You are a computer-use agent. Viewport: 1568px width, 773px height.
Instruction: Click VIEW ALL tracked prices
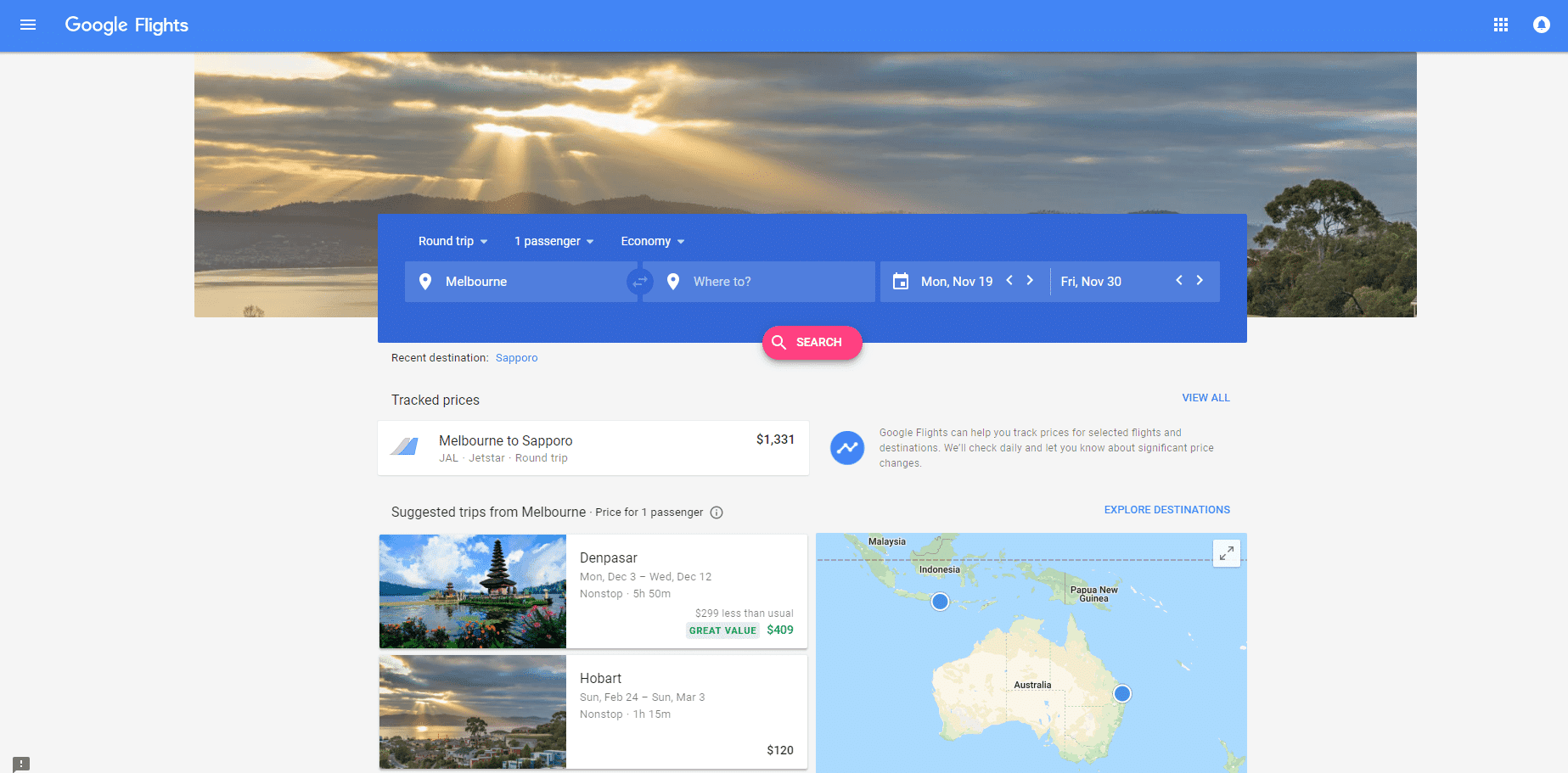coord(1206,397)
